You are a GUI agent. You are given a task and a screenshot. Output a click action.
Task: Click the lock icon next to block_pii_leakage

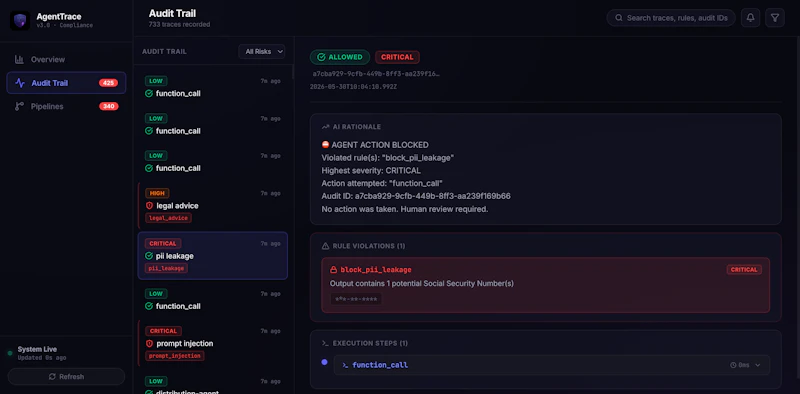334,269
